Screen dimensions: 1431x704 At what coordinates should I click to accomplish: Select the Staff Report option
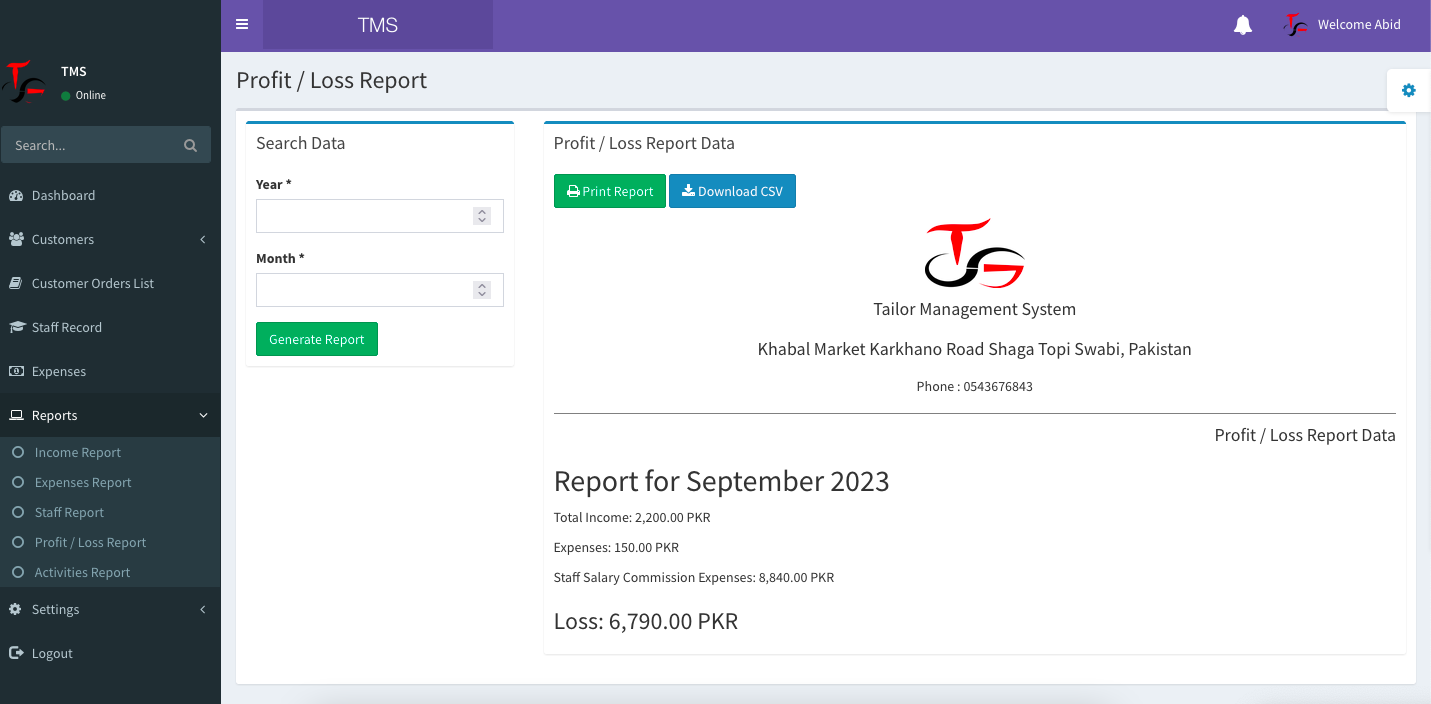point(70,512)
